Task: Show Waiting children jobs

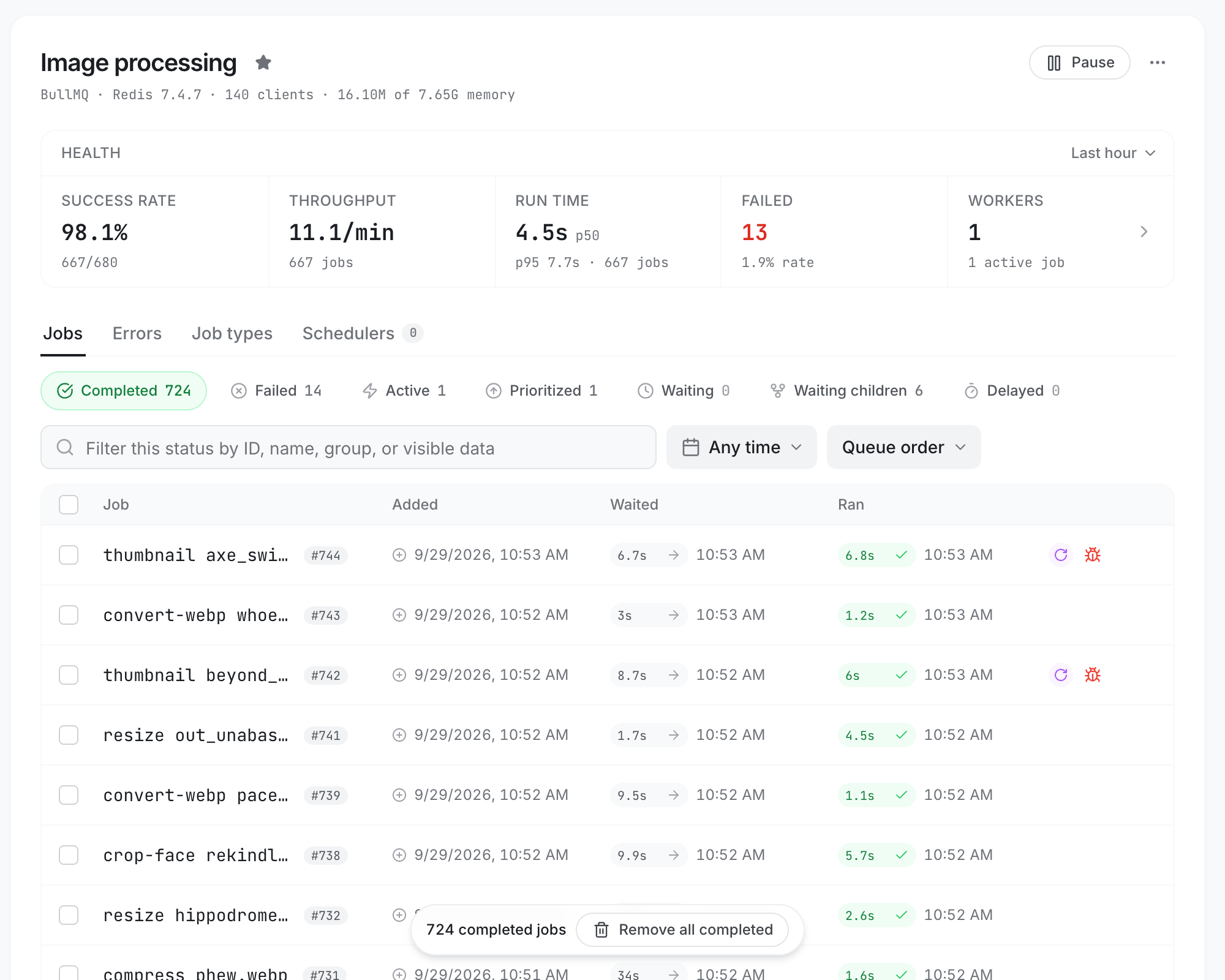Action: coord(846,391)
